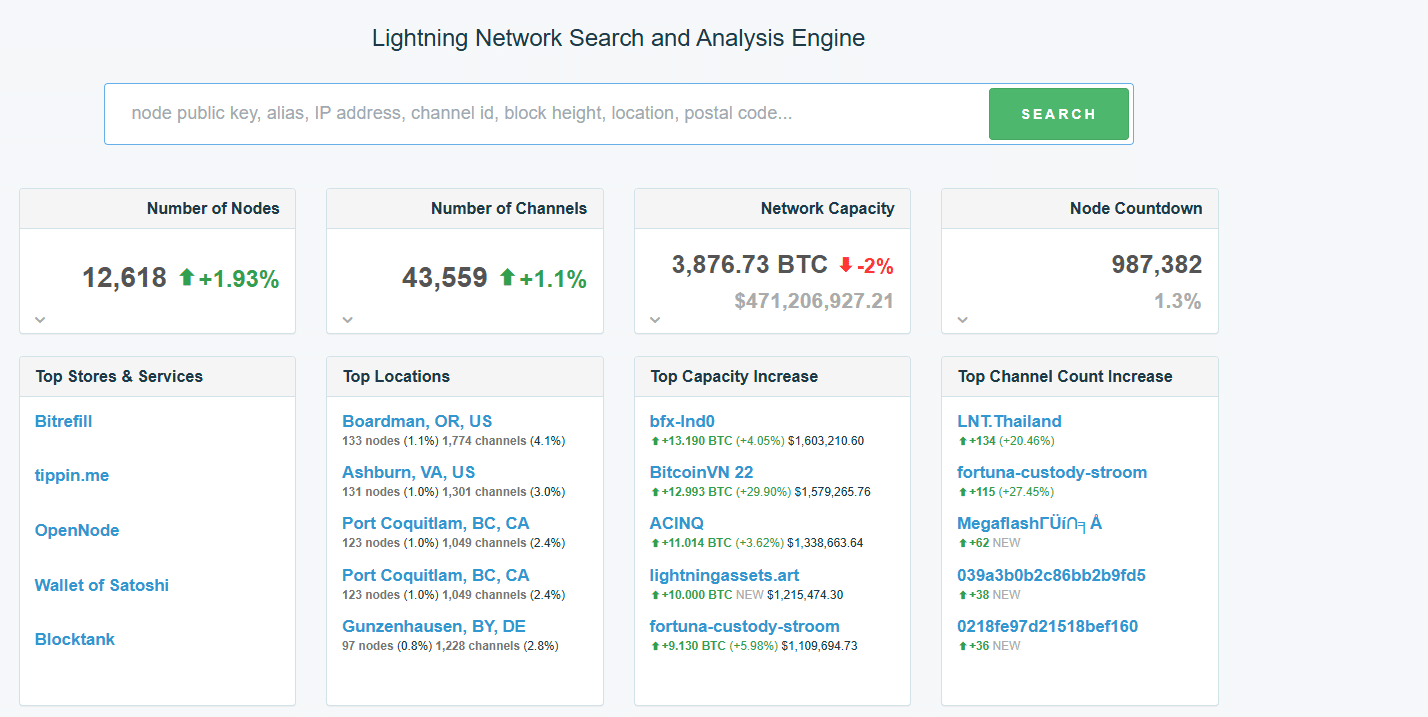Screen dimensions: 1428x717
Task: Click the red down arrow in Network Capacity
Action: click(x=845, y=265)
